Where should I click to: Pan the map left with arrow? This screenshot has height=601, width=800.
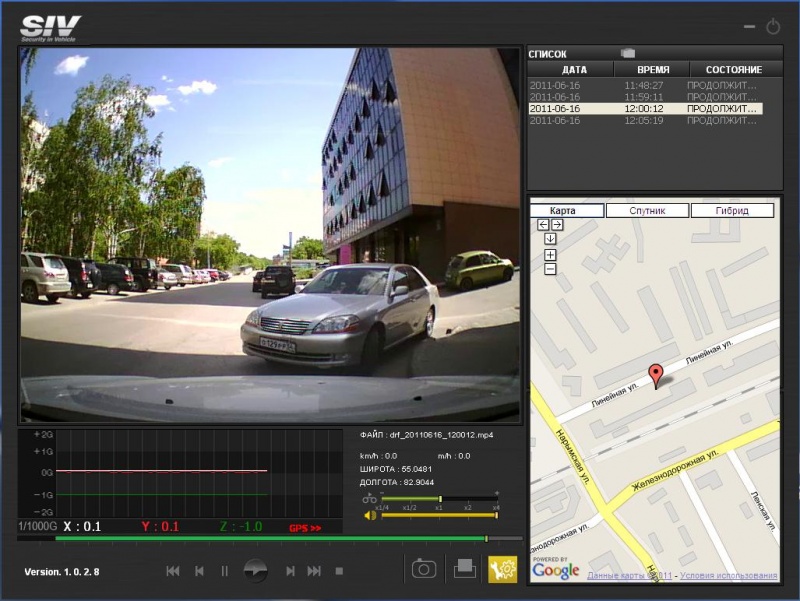pyautogui.click(x=543, y=225)
